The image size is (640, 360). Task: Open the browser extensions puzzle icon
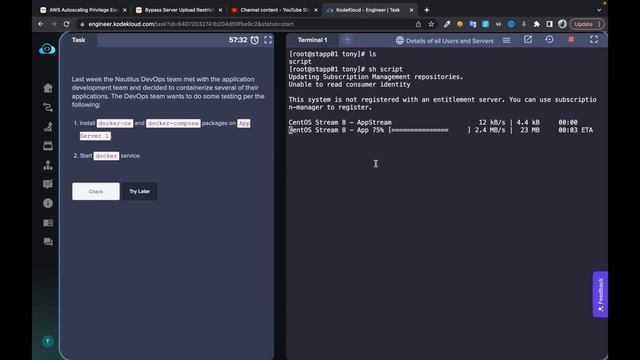coord(536,24)
